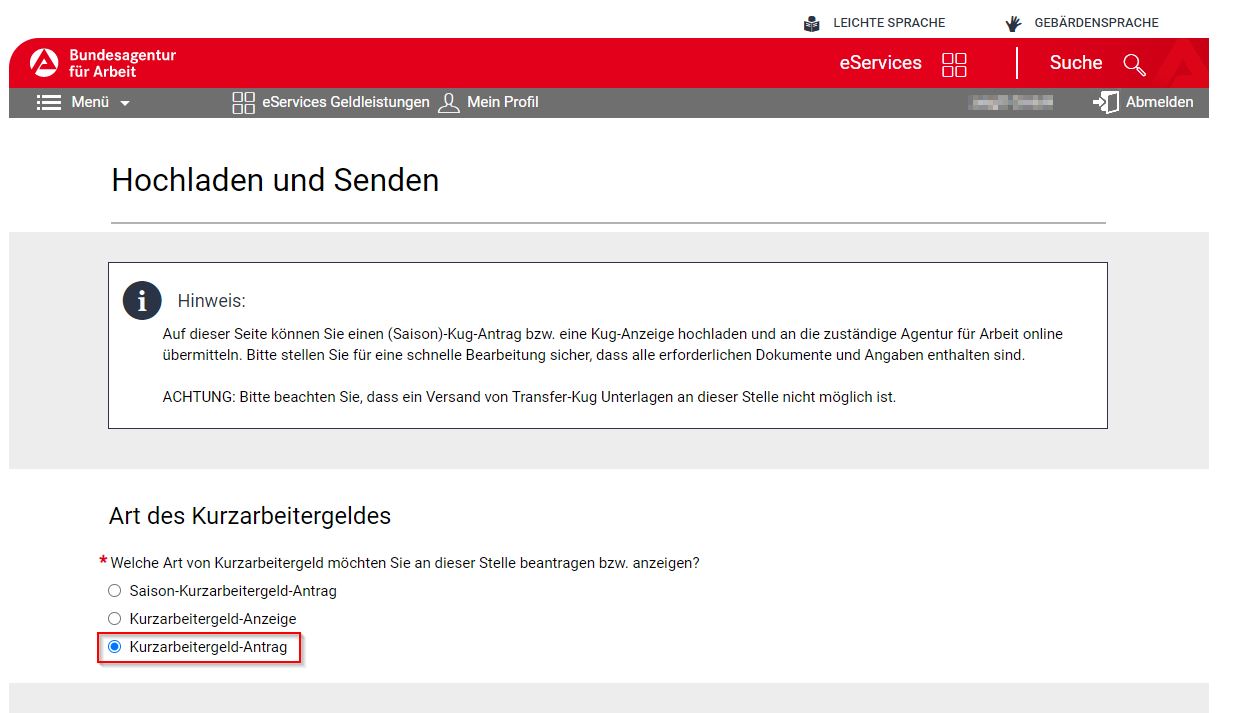Click the eServices Geldleistungen grid icon
The height and width of the screenshot is (713, 1234).
click(x=243, y=102)
